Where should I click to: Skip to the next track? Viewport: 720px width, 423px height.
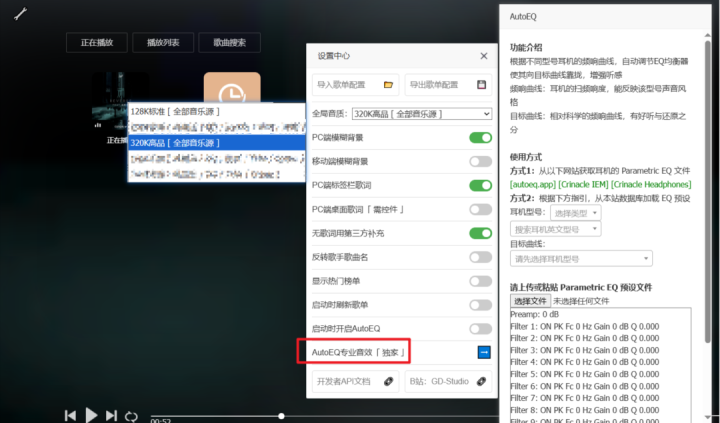[112, 414]
